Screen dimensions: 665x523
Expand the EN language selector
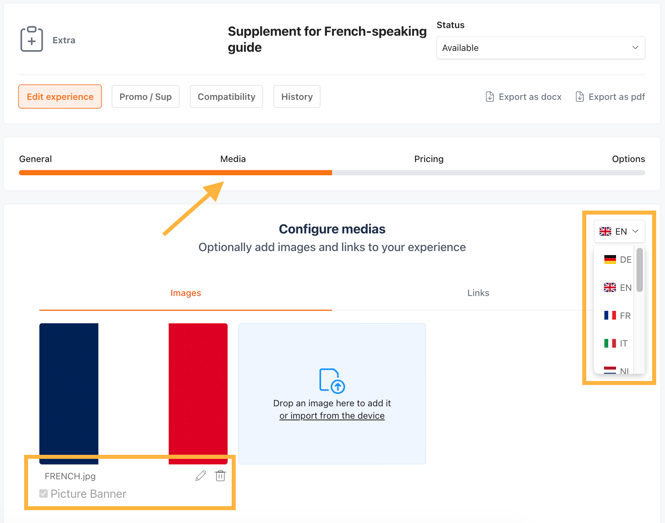pyautogui.click(x=619, y=231)
